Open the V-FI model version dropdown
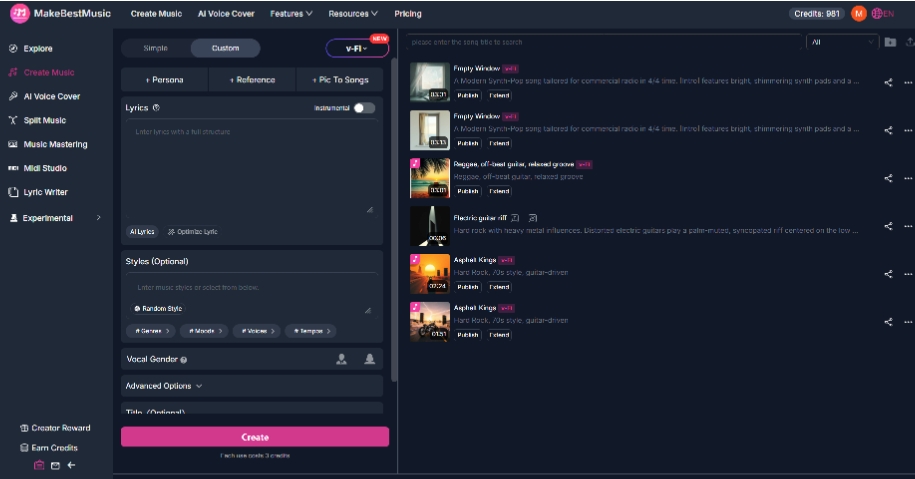This screenshot has height=479, width=915. 357,48
